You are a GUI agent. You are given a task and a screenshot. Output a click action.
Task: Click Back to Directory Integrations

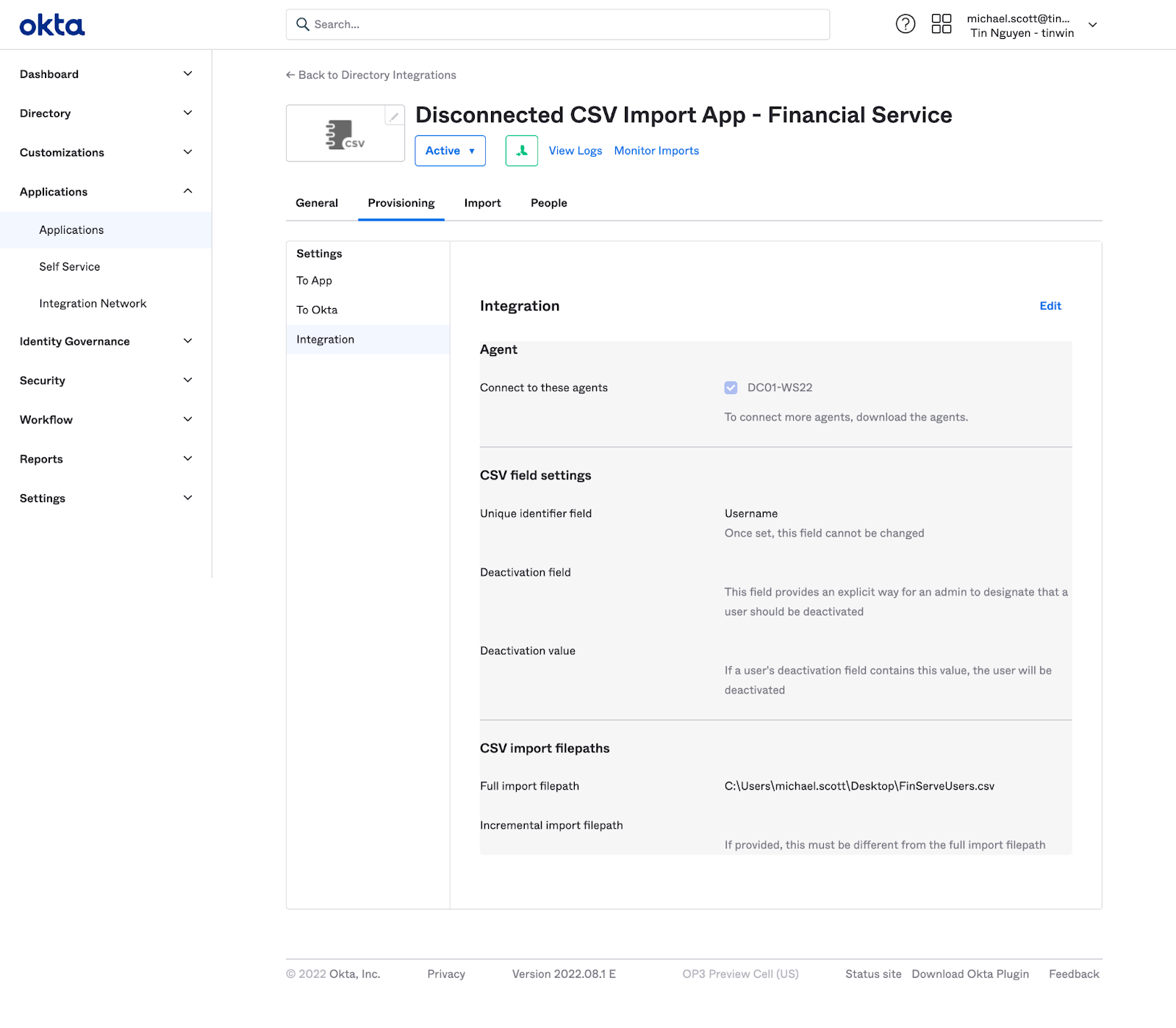(370, 74)
